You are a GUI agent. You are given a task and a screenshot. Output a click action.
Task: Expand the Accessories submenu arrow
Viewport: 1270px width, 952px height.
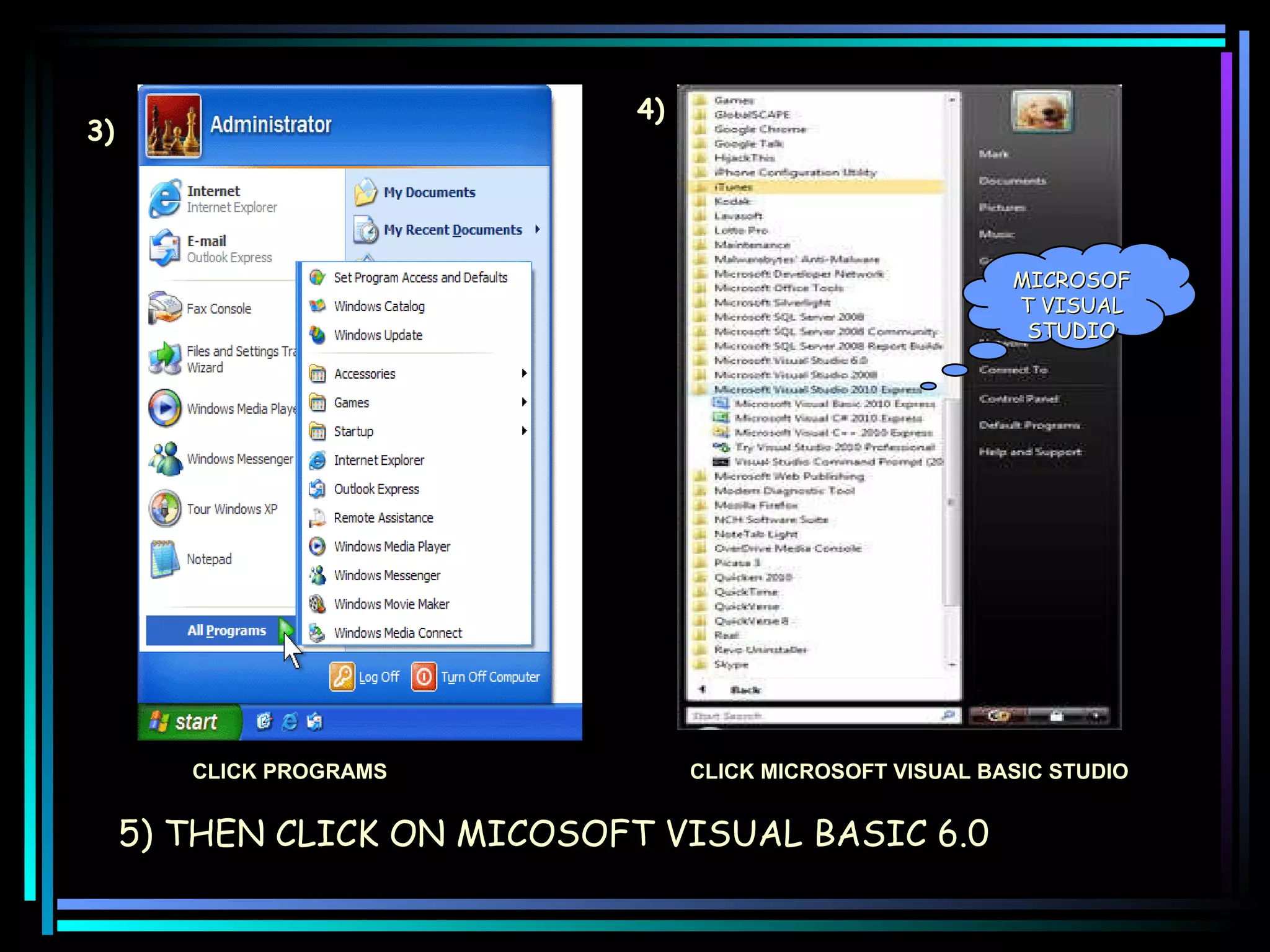(x=524, y=373)
